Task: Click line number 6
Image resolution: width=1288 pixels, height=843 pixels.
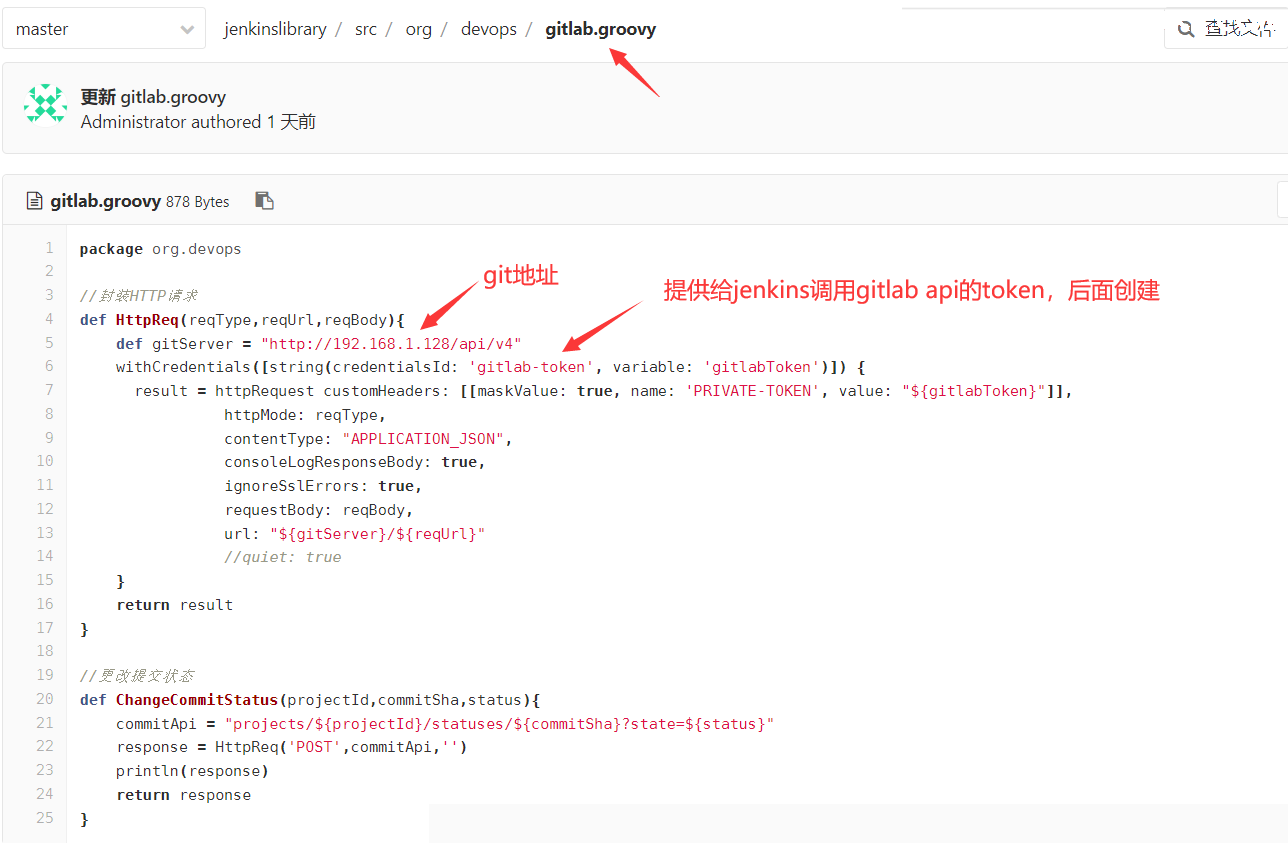Action: click(49, 366)
